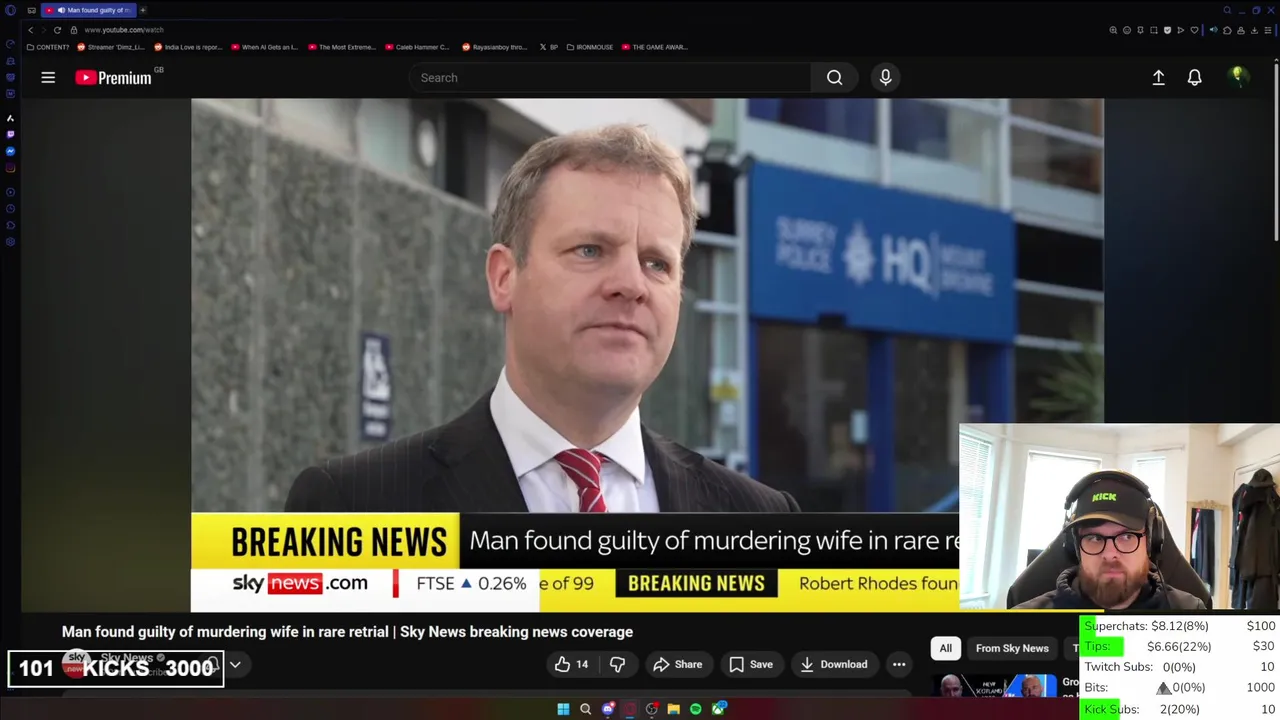The width and height of the screenshot is (1280, 720).
Task: Reload the current page
Action: (57, 30)
